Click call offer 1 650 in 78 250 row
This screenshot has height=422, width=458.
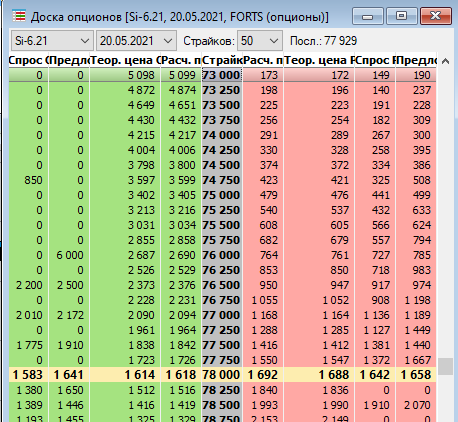pyautogui.click(x=70, y=390)
